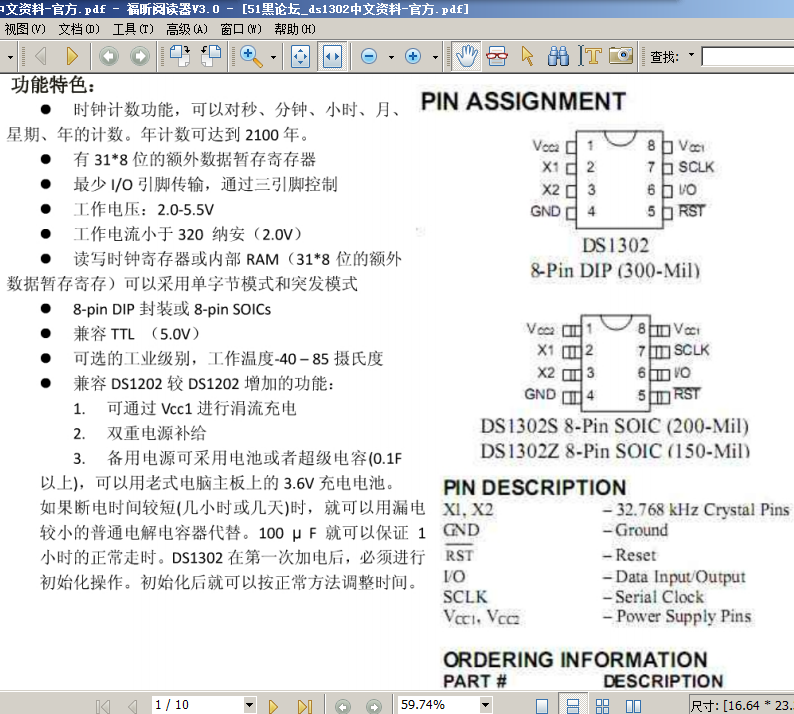This screenshot has height=714, width=794.
Task: Go to previous page in status bar
Action: pos(133,706)
